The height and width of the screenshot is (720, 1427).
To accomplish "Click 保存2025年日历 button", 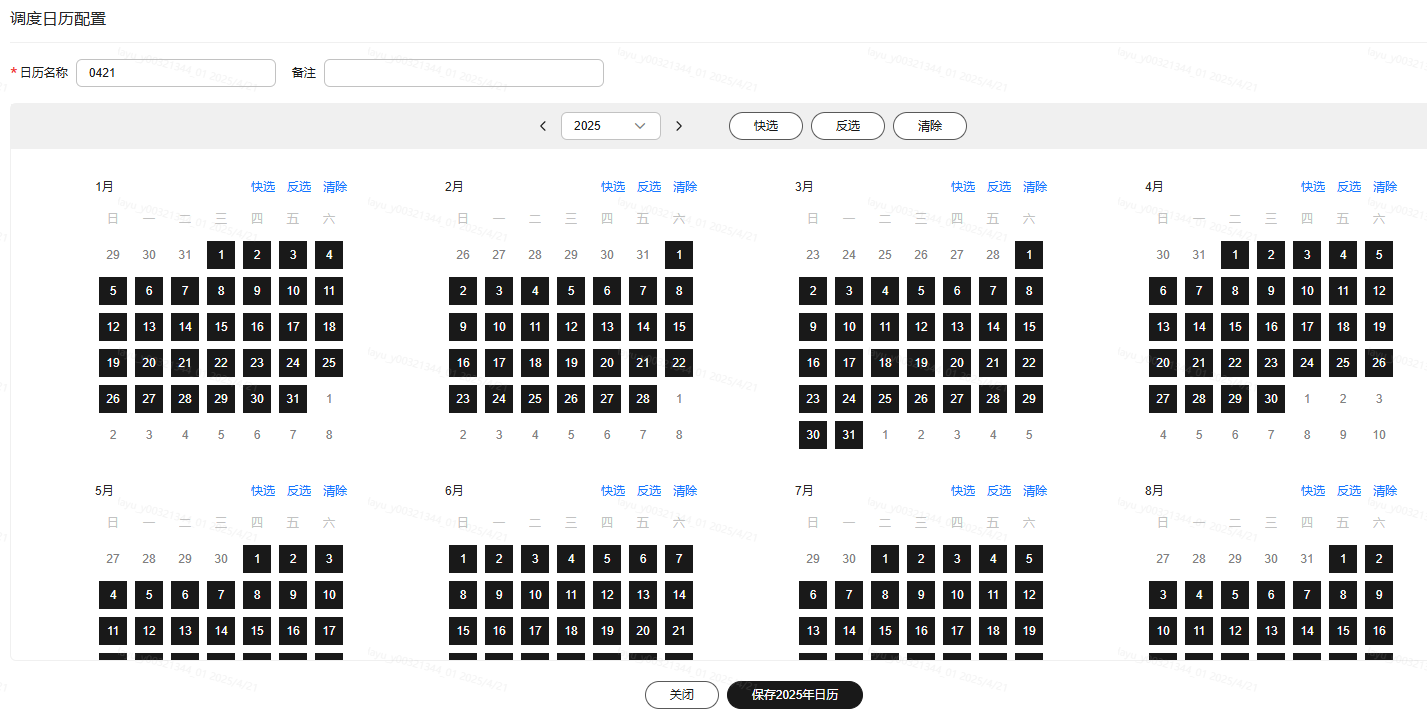I will (x=795, y=695).
